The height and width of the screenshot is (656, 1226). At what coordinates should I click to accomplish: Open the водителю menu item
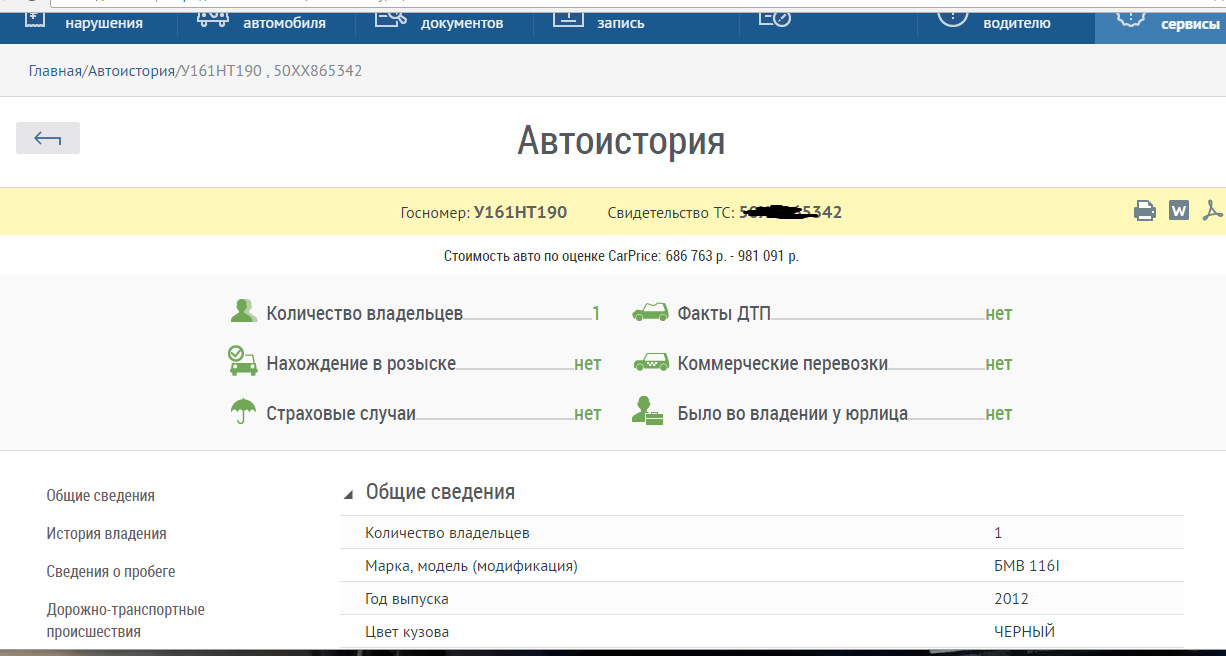[x=1017, y=23]
